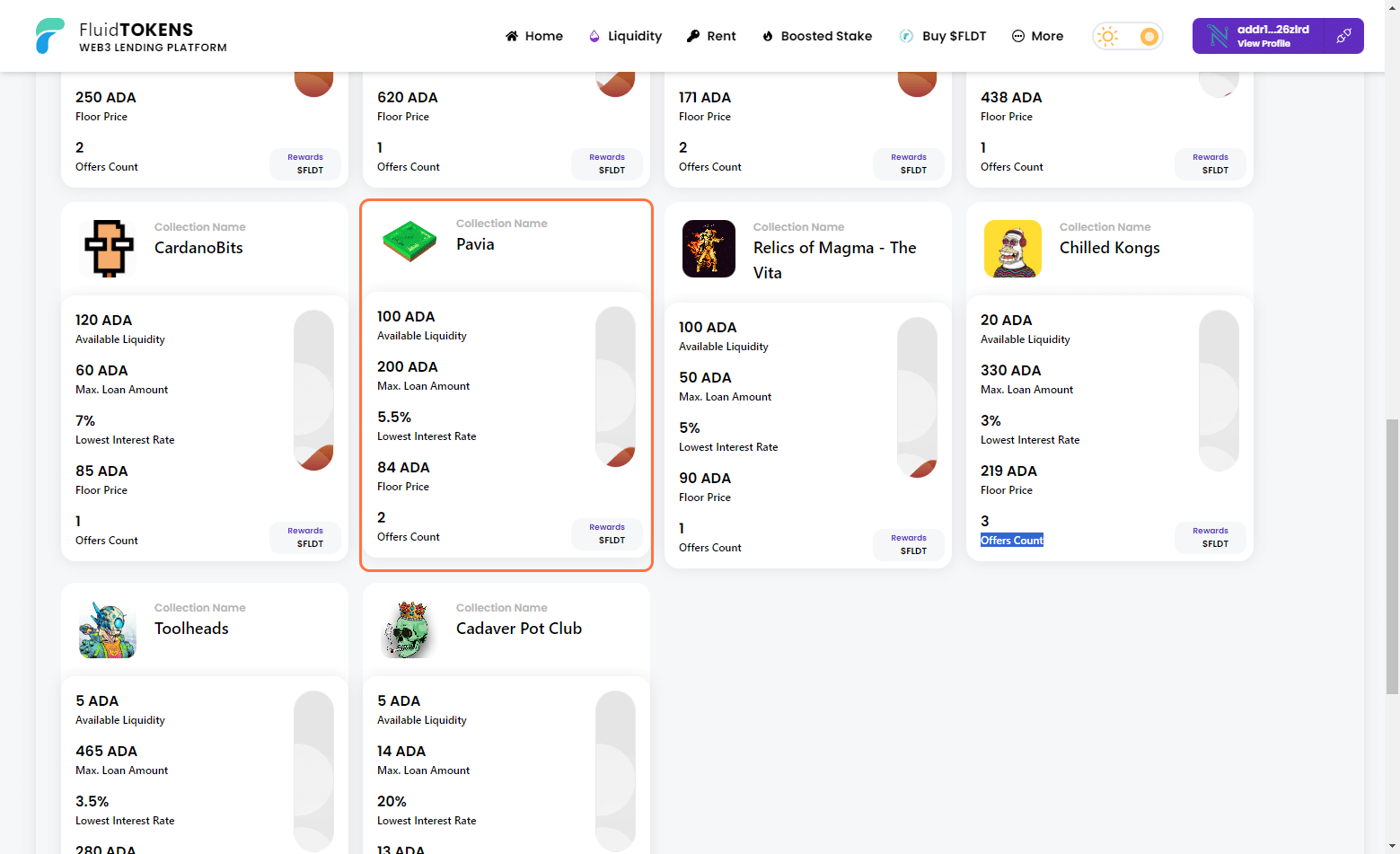Screen dimensions: 1400x854
Task: Click the Chilled Kongs ape avatar
Action: (1012, 249)
